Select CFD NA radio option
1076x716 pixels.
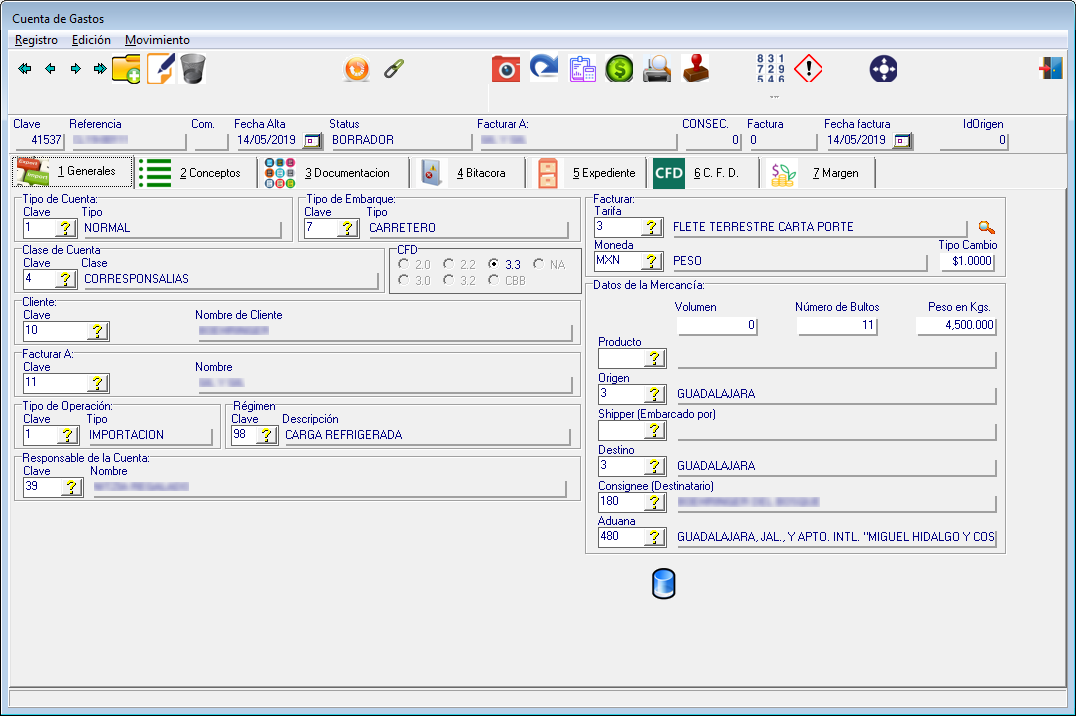click(539, 264)
